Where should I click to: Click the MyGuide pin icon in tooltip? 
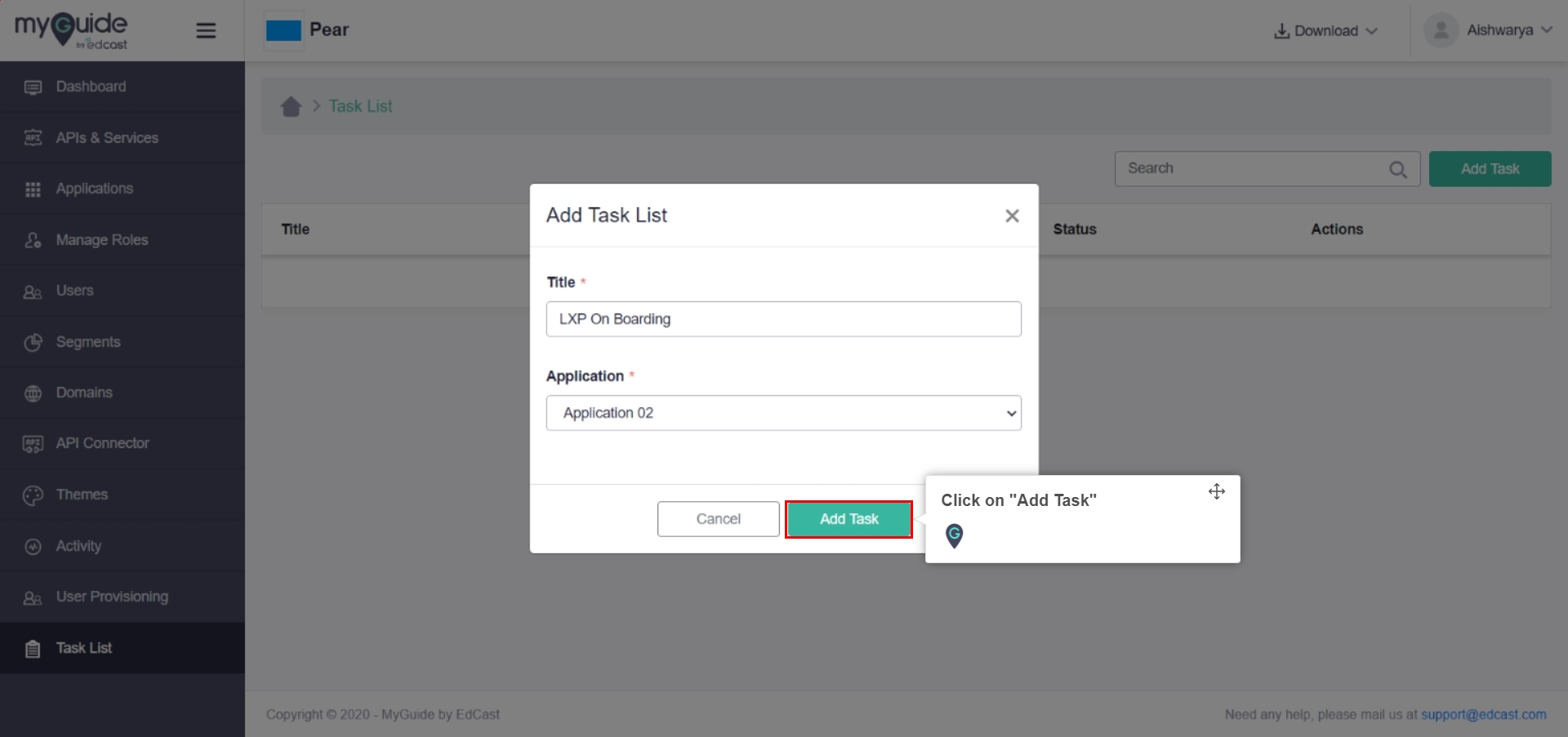tap(954, 536)
